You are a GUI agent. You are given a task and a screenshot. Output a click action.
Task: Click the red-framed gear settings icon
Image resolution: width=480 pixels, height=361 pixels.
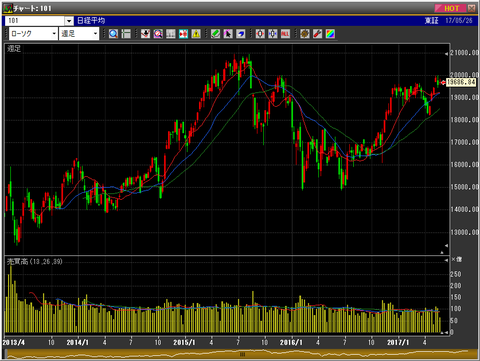click(x=260, y=34)
